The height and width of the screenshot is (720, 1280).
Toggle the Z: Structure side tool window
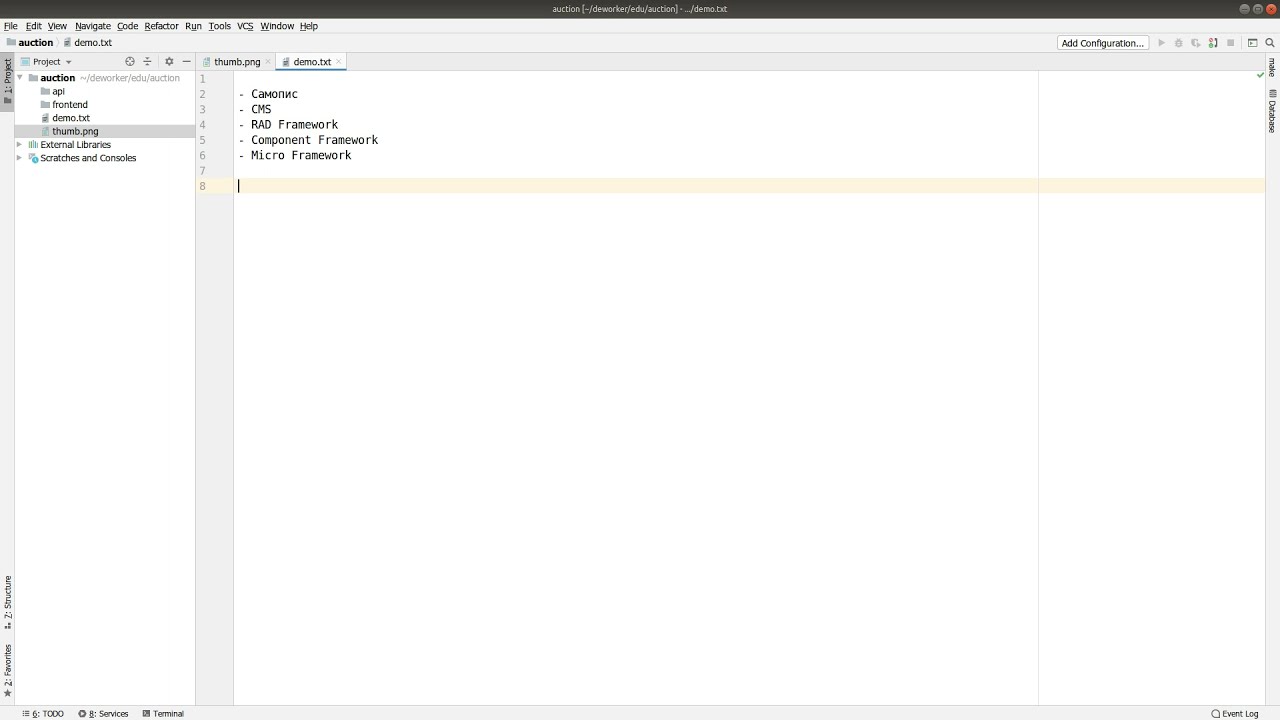tap(7, 602)
